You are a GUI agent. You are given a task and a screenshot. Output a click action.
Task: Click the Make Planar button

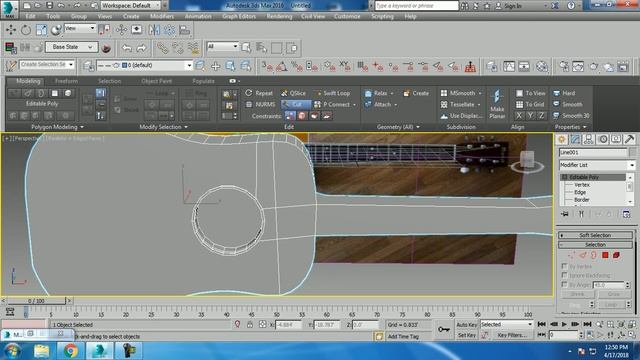pos(497,104)
